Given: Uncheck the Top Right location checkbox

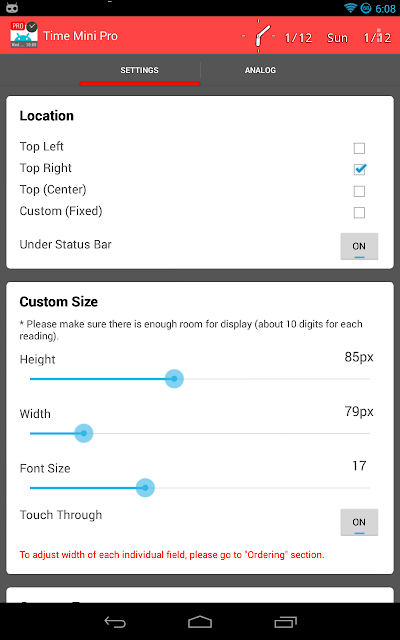Looking at the screenshot, I should (359, 169).
